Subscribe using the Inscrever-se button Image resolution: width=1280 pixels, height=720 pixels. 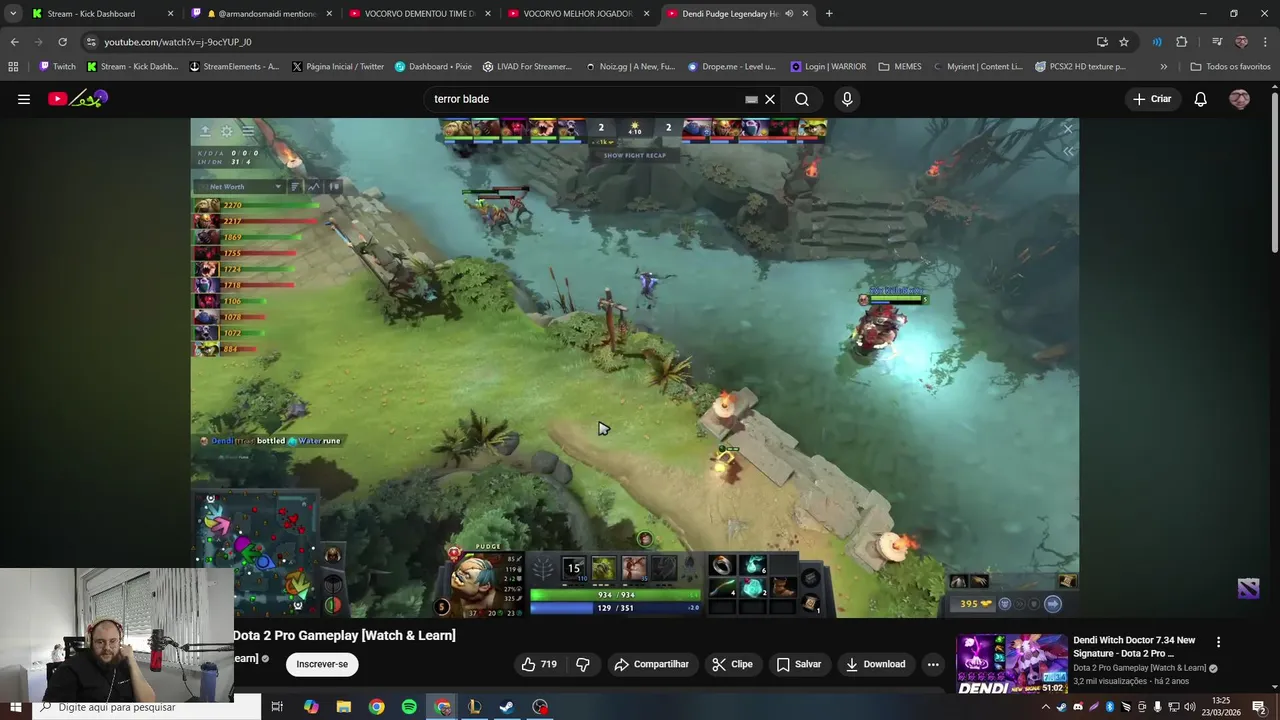[322, 664]
